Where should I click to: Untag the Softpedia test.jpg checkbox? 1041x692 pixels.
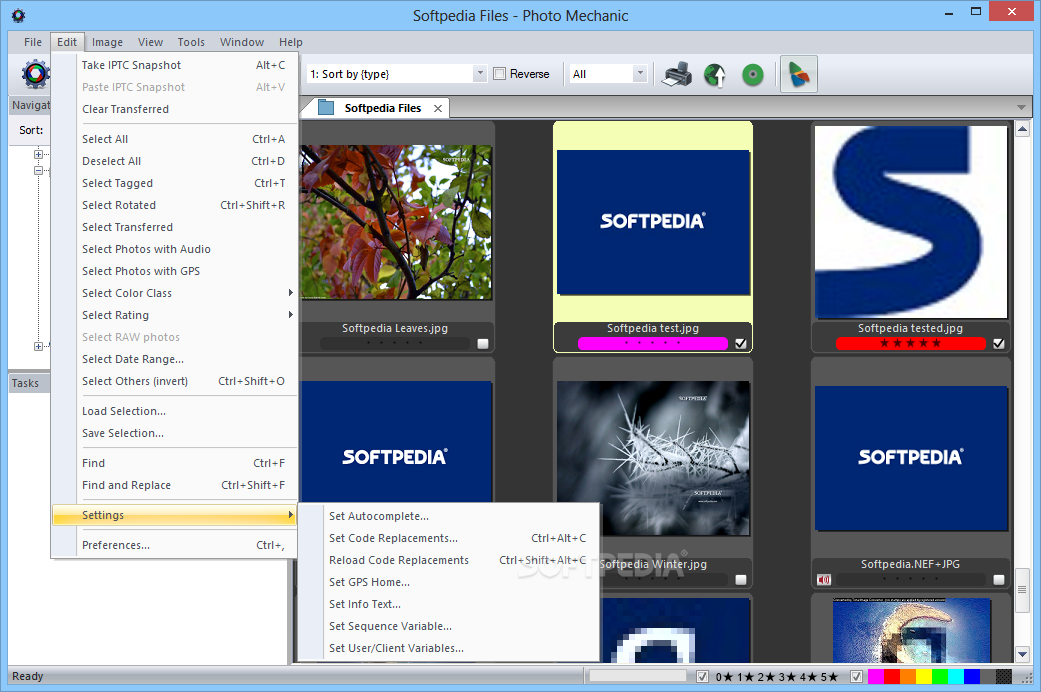click(x=741, y=343)
